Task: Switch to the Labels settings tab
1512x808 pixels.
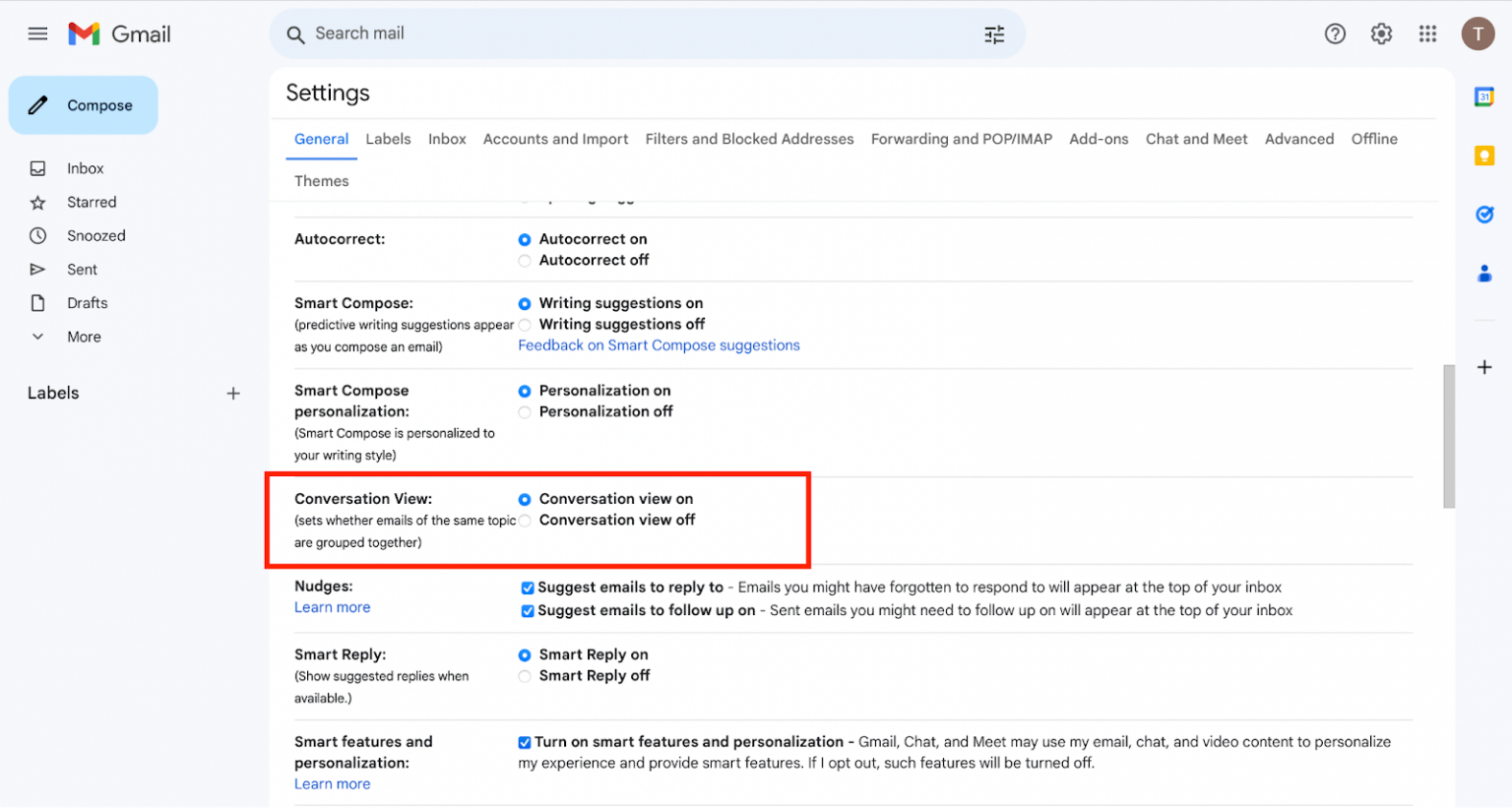Action: [388, 139]
